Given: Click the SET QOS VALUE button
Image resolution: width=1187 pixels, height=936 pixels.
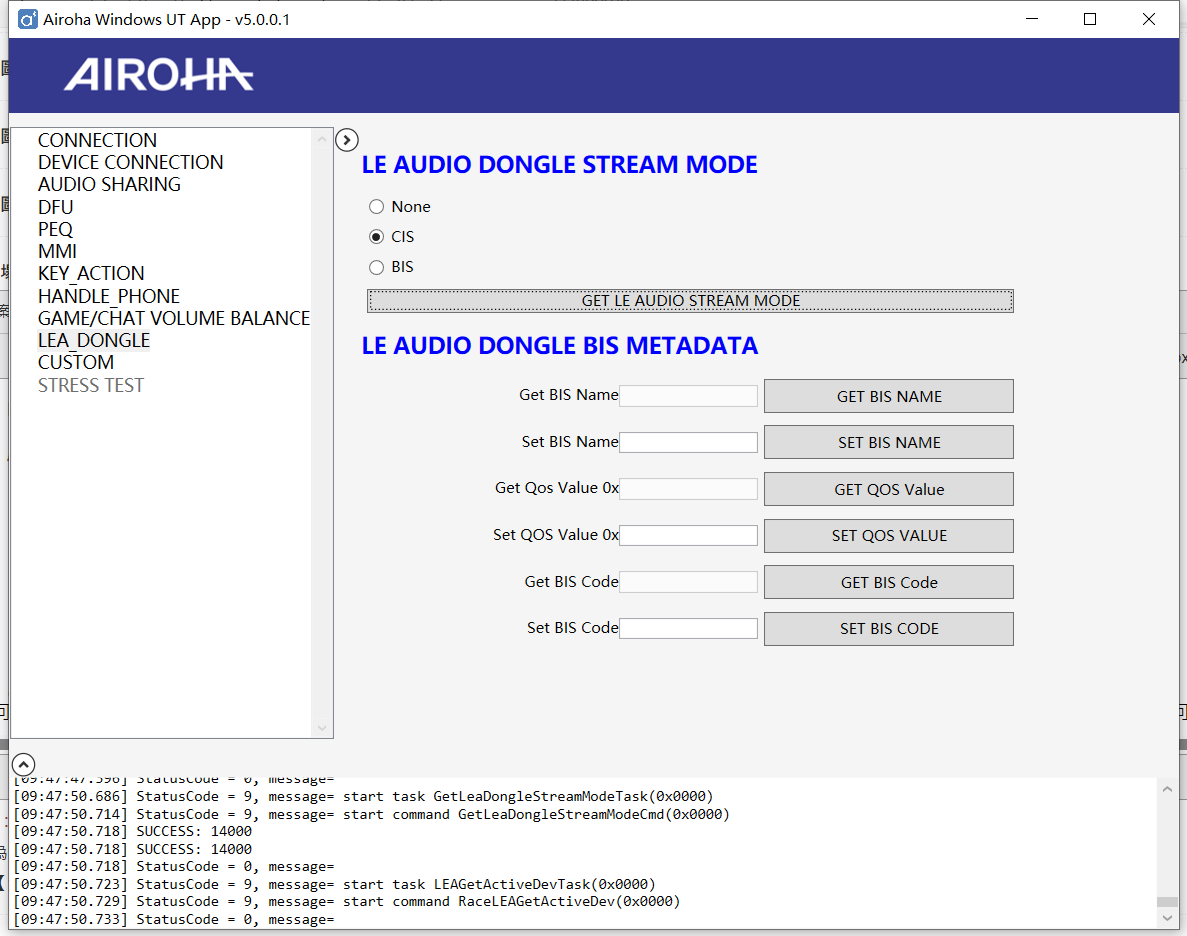Looking at the screenshot, I should [889, 535].
